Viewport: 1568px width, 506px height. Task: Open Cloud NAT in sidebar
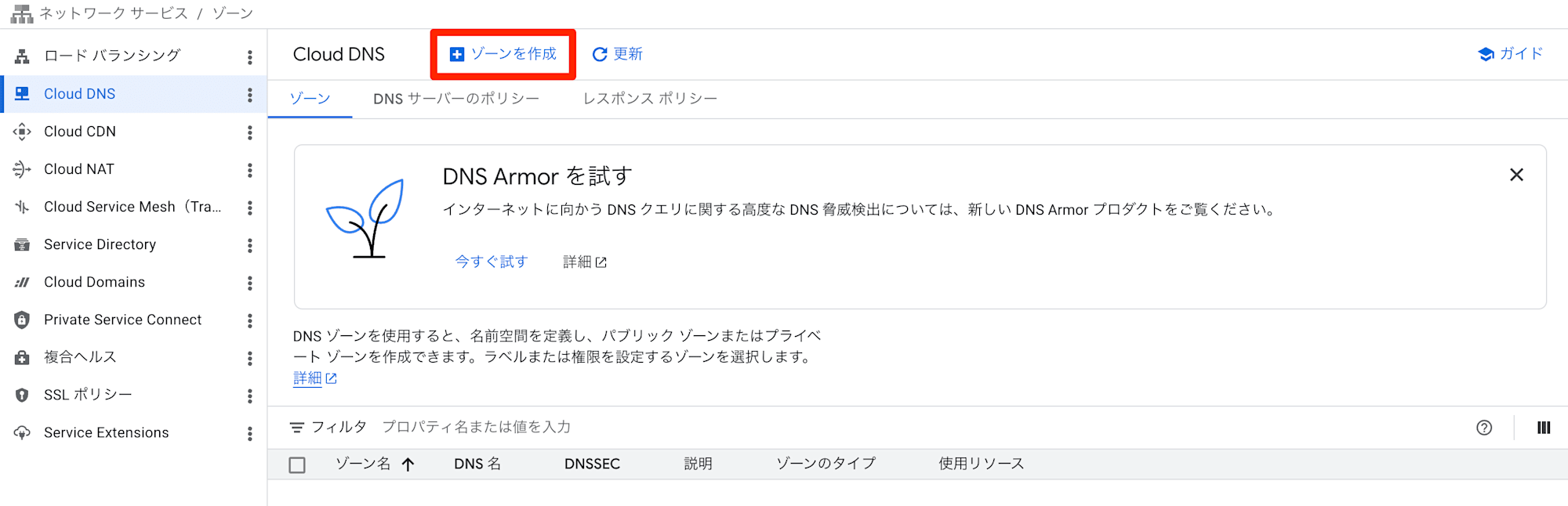(x=79, y=169)
